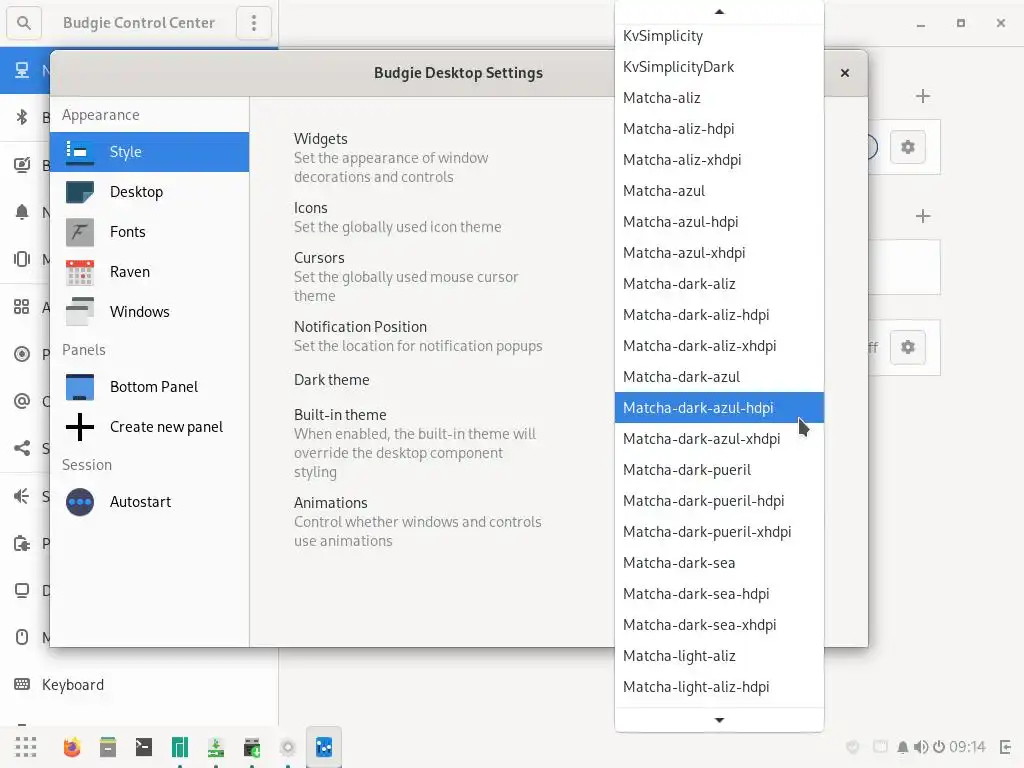Viewport: 1024px width, 768px height.
Task: Select the Style section icon
Action: [80, 152]
